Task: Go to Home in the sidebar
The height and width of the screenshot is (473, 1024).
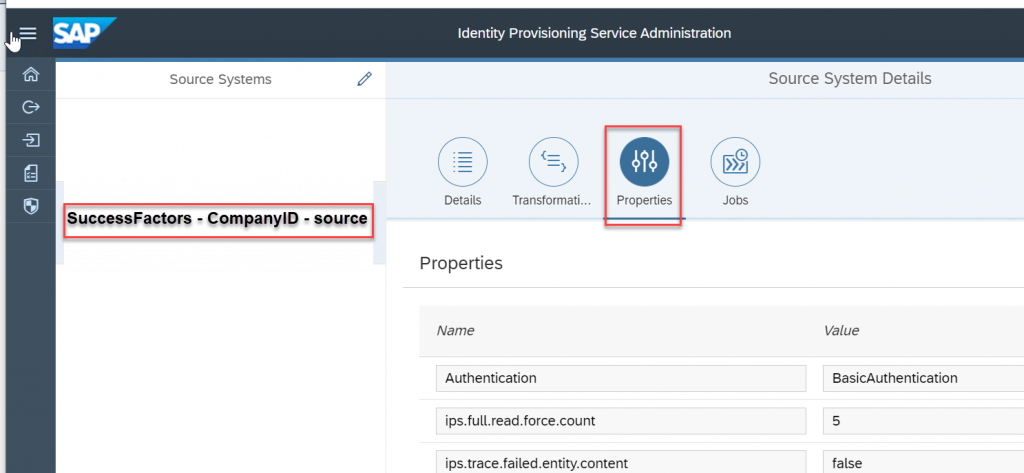Action: tap(31, 74)
